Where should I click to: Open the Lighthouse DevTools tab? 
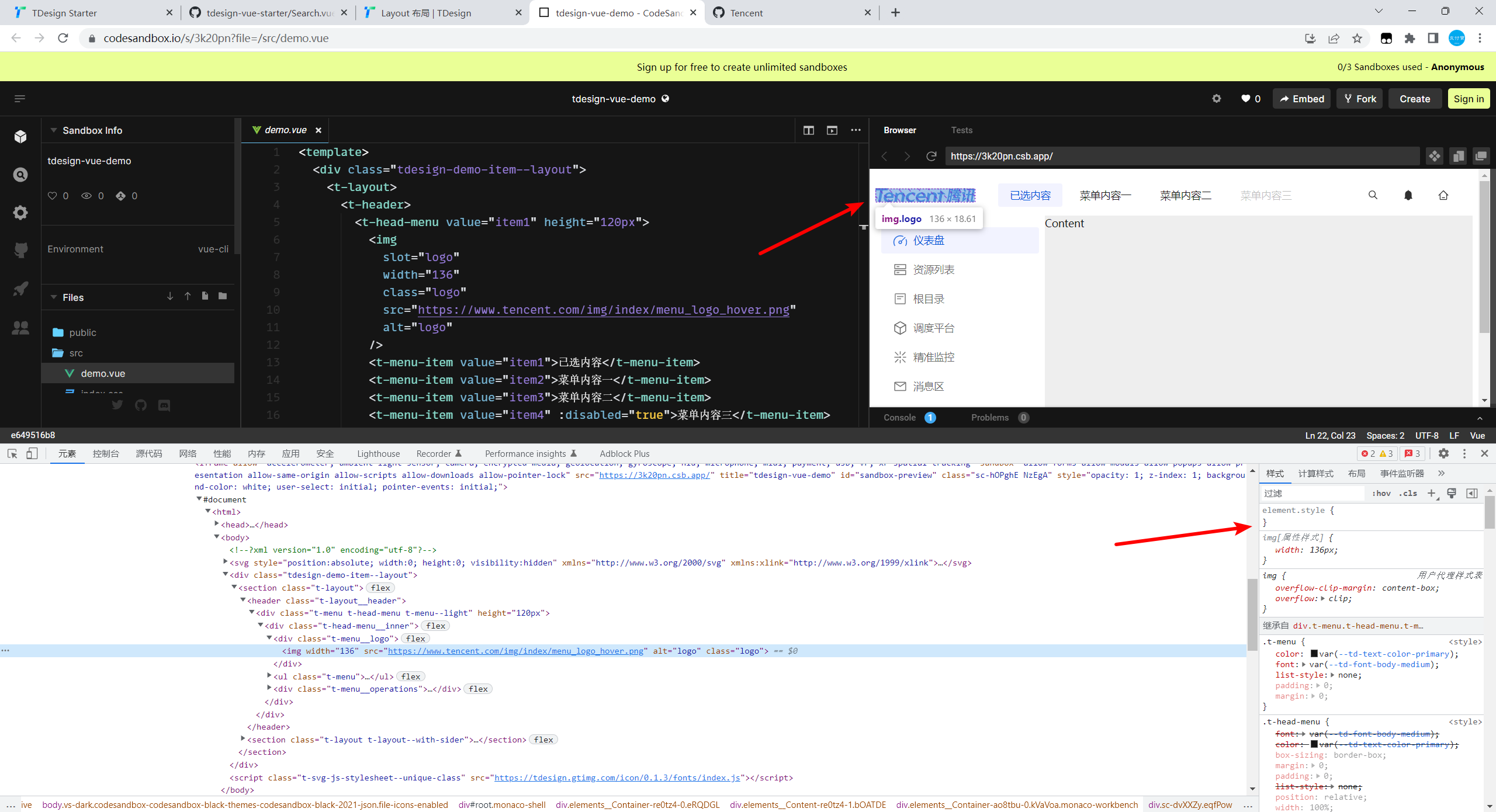pyautogui.click(x=378, y=453)
